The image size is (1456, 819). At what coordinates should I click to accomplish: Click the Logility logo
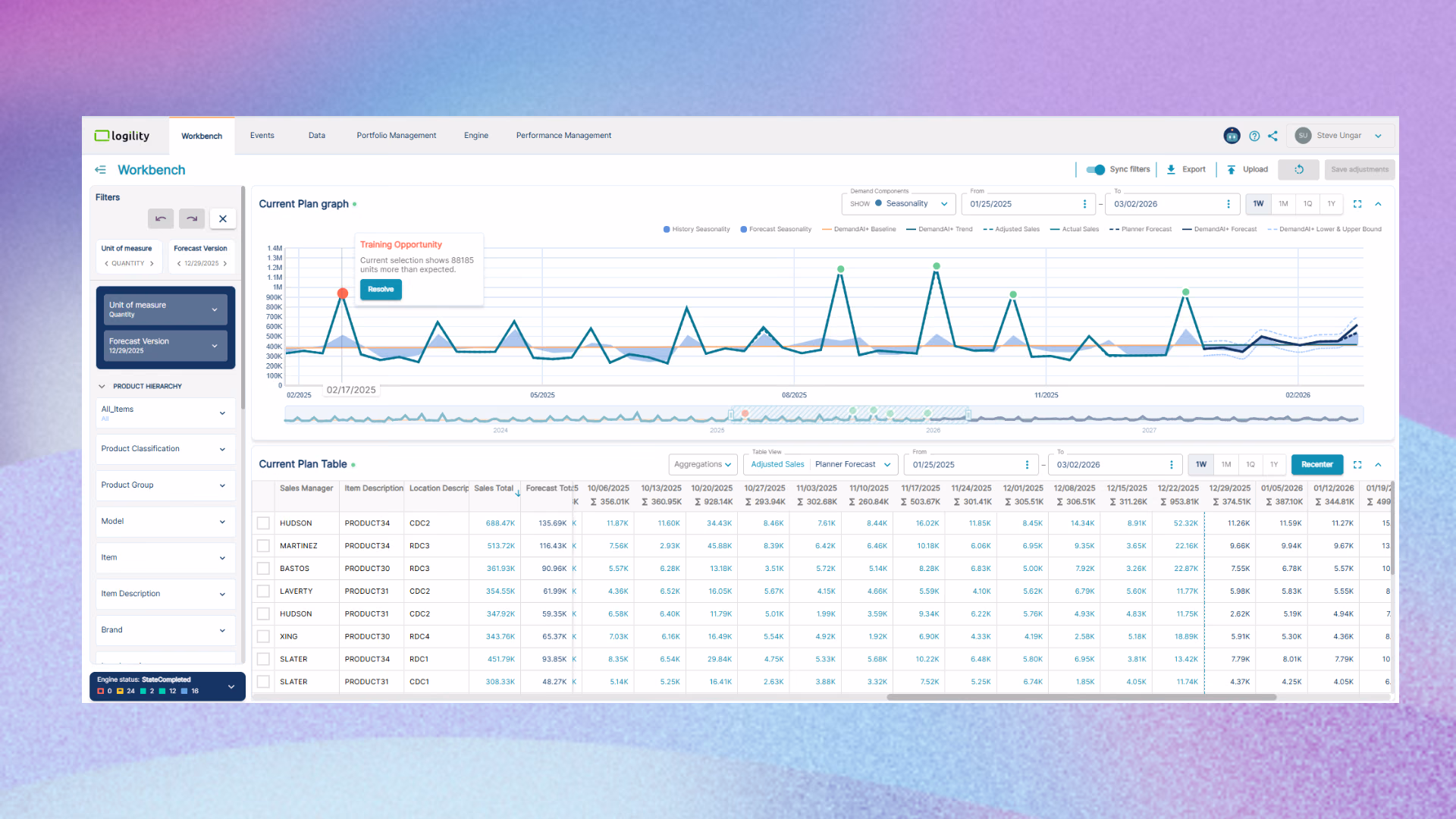[x=122, y=136]
